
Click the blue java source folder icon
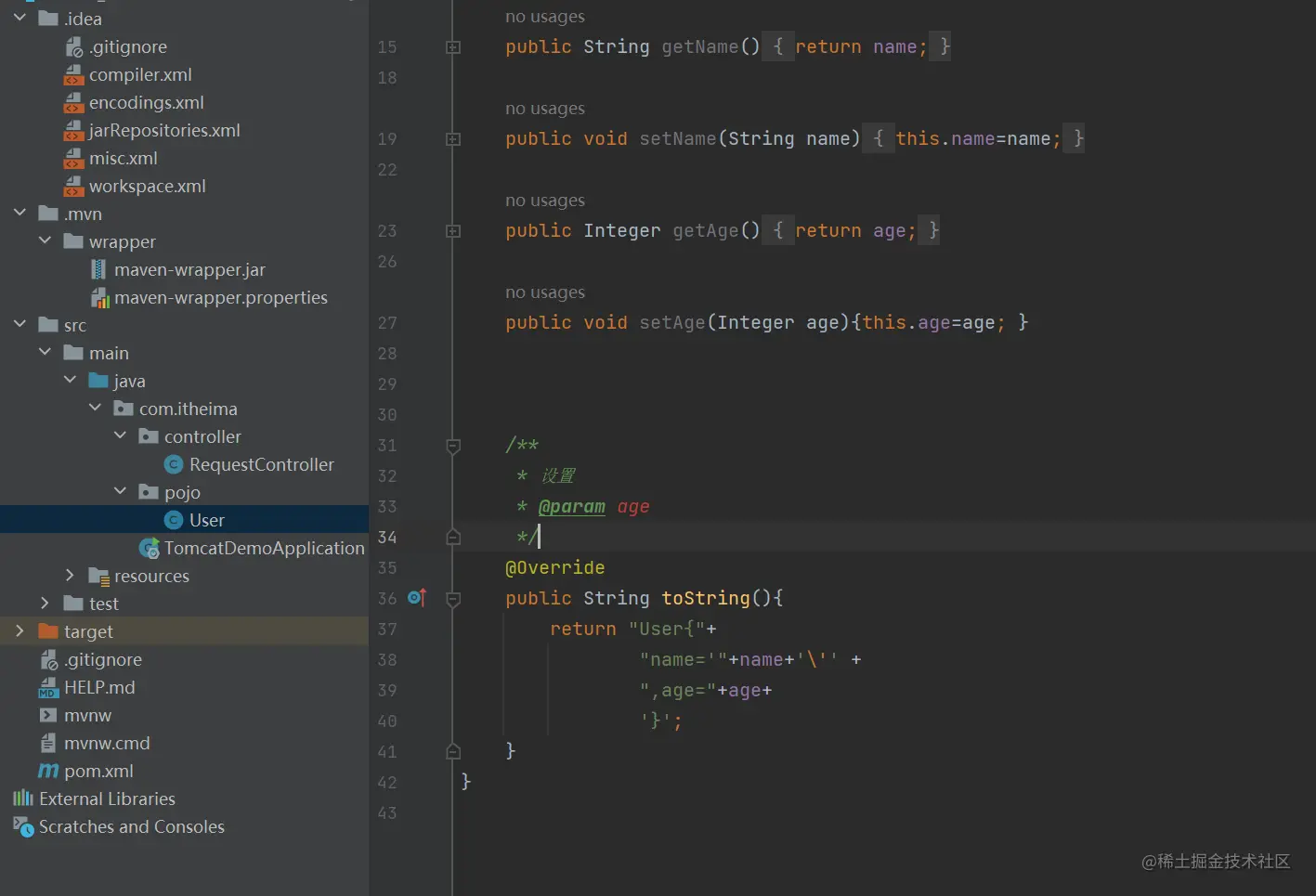pos(98,381)
